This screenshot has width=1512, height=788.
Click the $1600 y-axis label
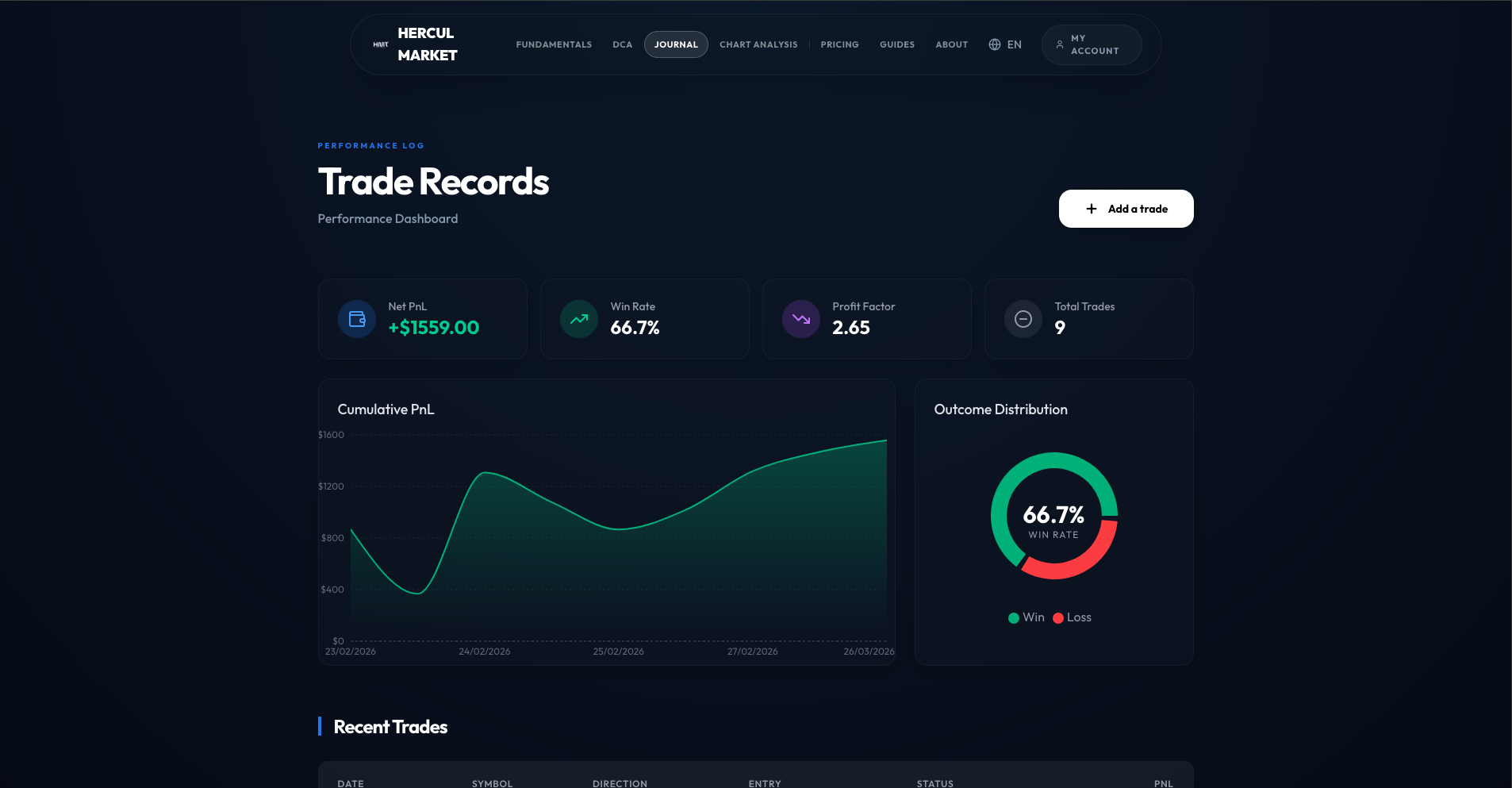pyautogui.click(x=332, y=435)
